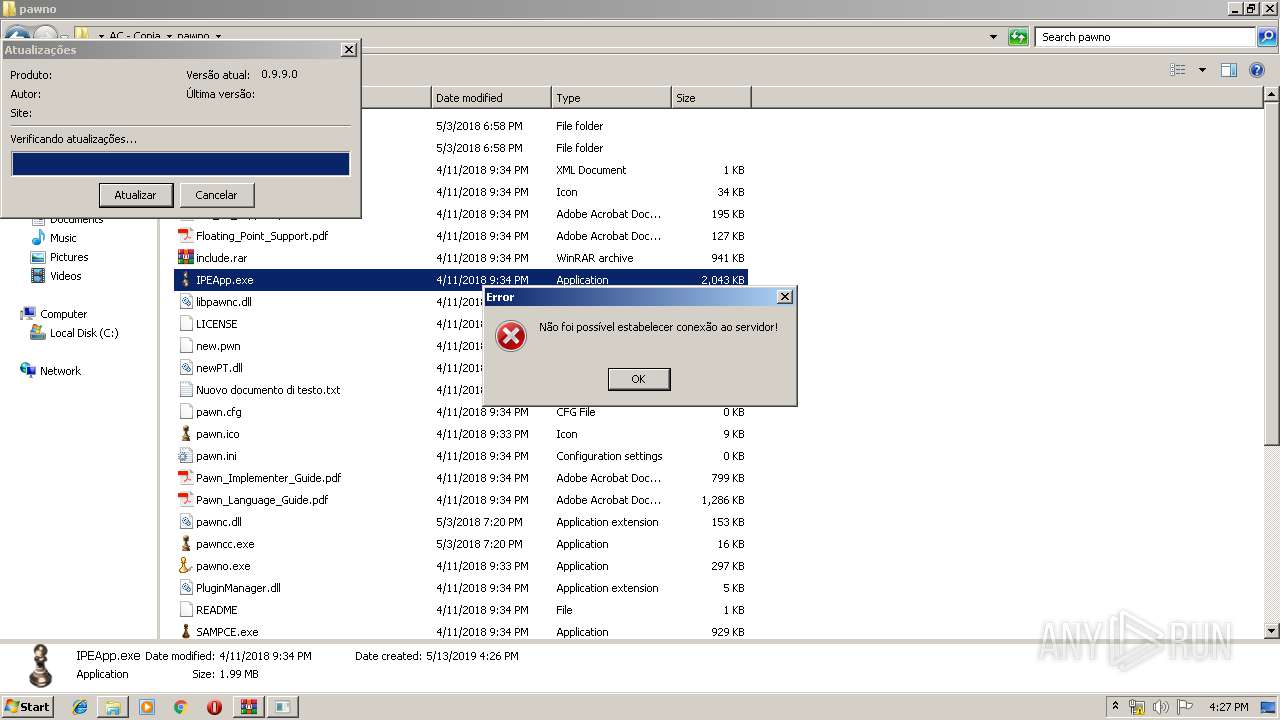Click the change view icon

1178,70
